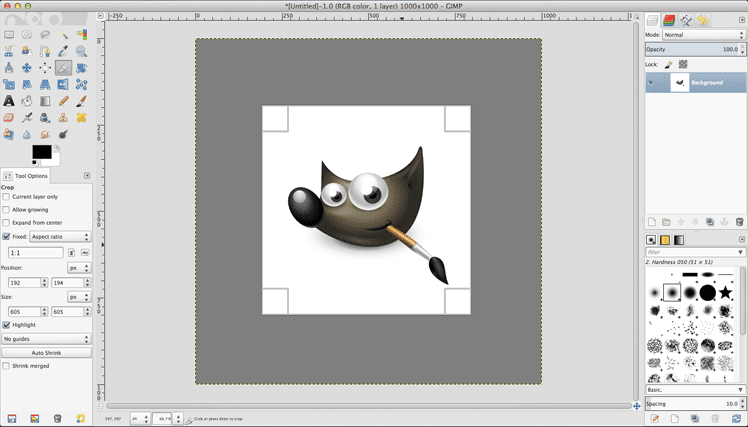Select the star-shaped brush thumbnail
This screenshot has height=427, width=748.
click(x=725, y=292)
